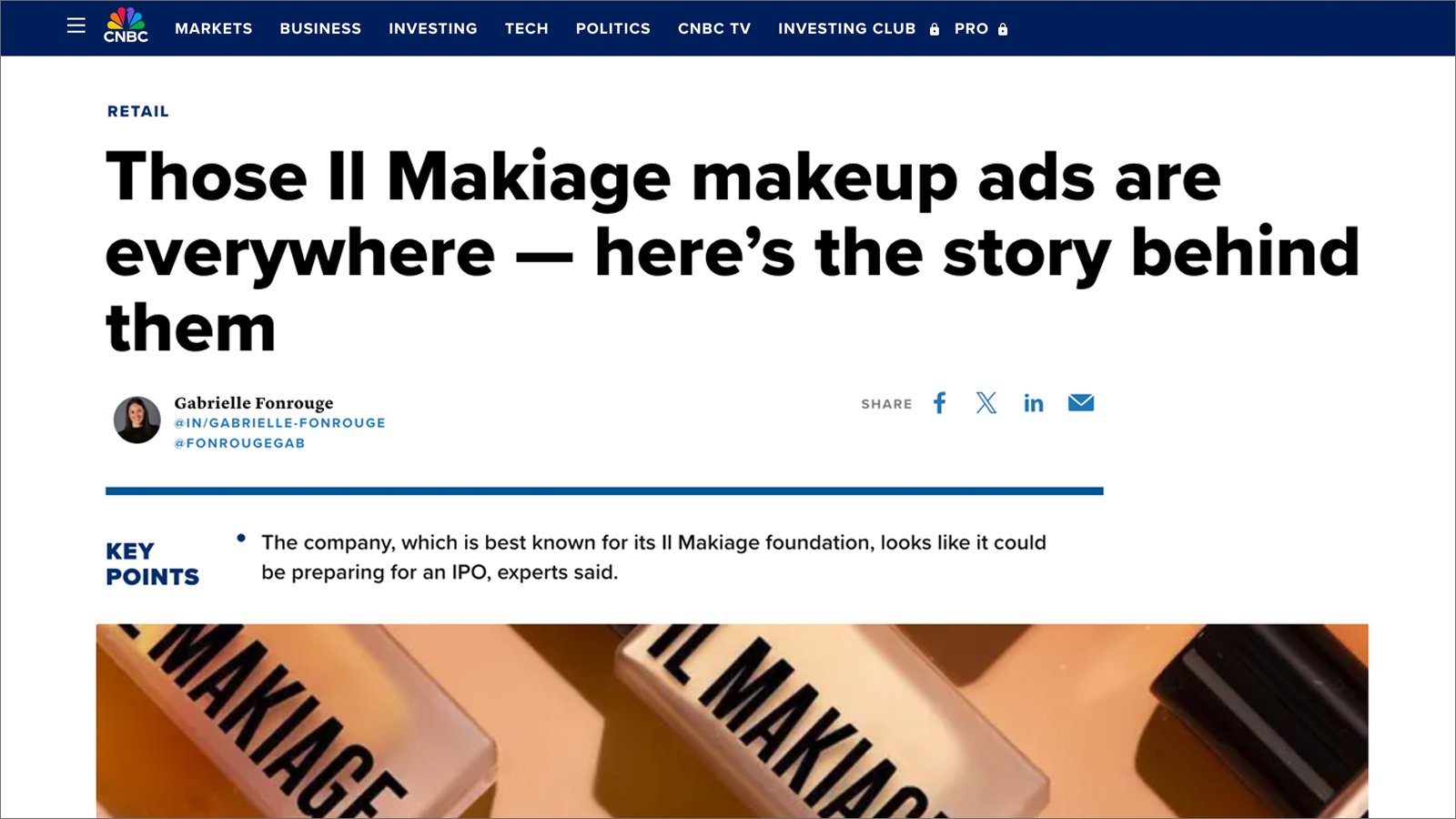Click the Il Makiage foundation bottles image
This screenshot has height=819, width=1456.
[x=732, y=721]
